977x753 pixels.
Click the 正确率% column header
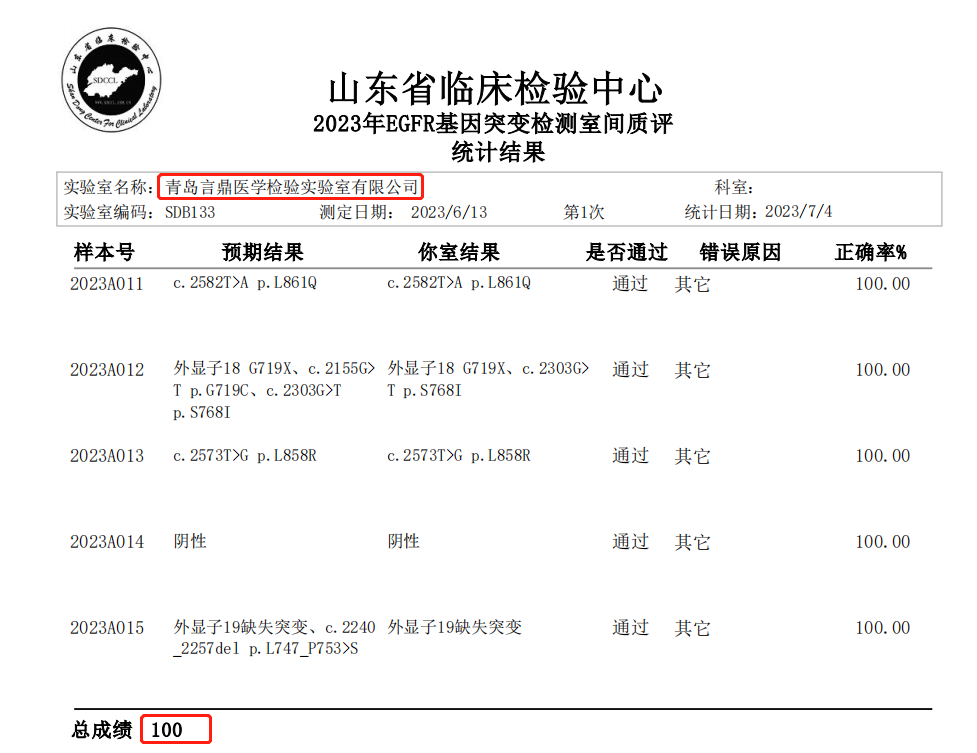[870, 252]
